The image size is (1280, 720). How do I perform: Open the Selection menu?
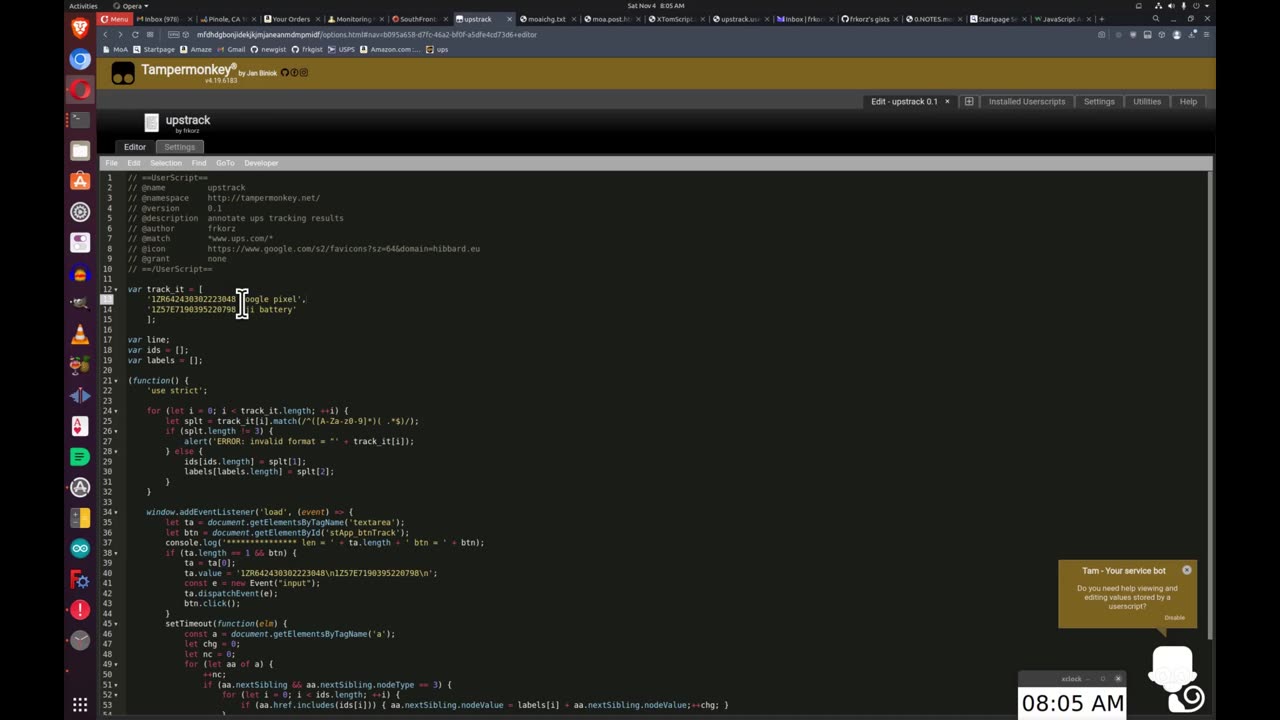[x=166, y=163]
